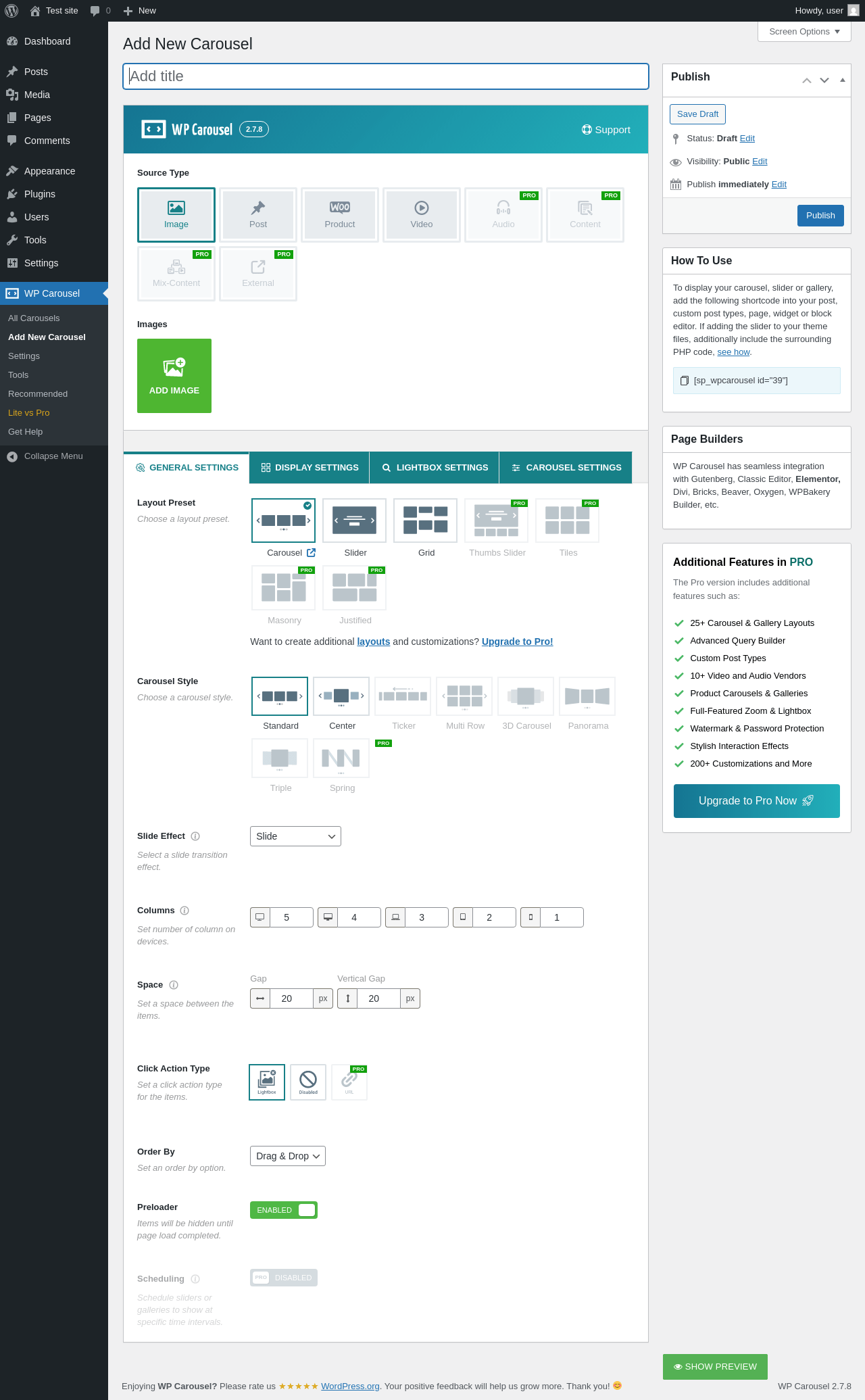Select Lightbox click action type
The width and height of the screenshot is (865, 1400).
(267, 1082)
